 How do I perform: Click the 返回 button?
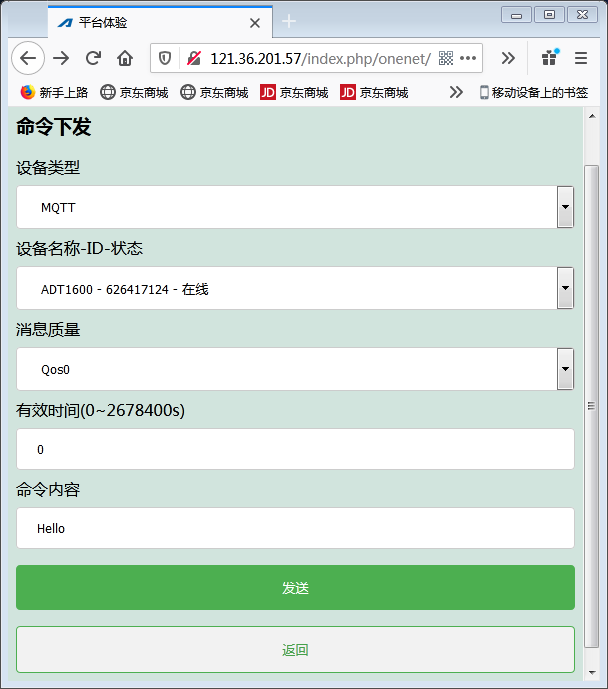click(295, 649)
